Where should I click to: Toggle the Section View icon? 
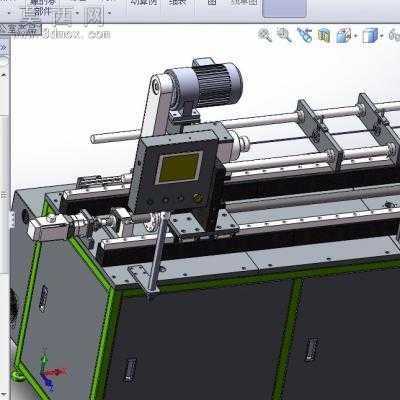324,35
